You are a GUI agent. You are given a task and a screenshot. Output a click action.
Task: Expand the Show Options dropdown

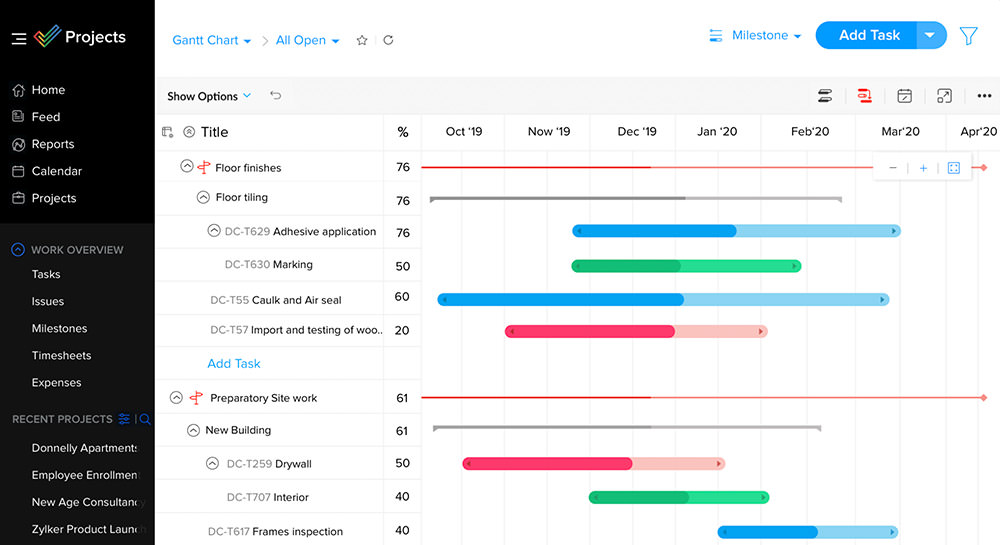pos(209,96)
